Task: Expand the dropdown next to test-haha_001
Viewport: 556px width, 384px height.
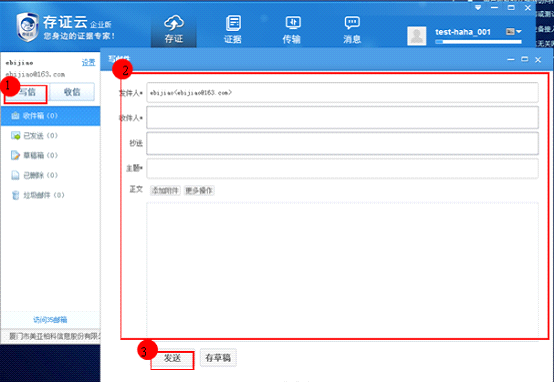Action: pyautogui.click(x=514, y=32)
